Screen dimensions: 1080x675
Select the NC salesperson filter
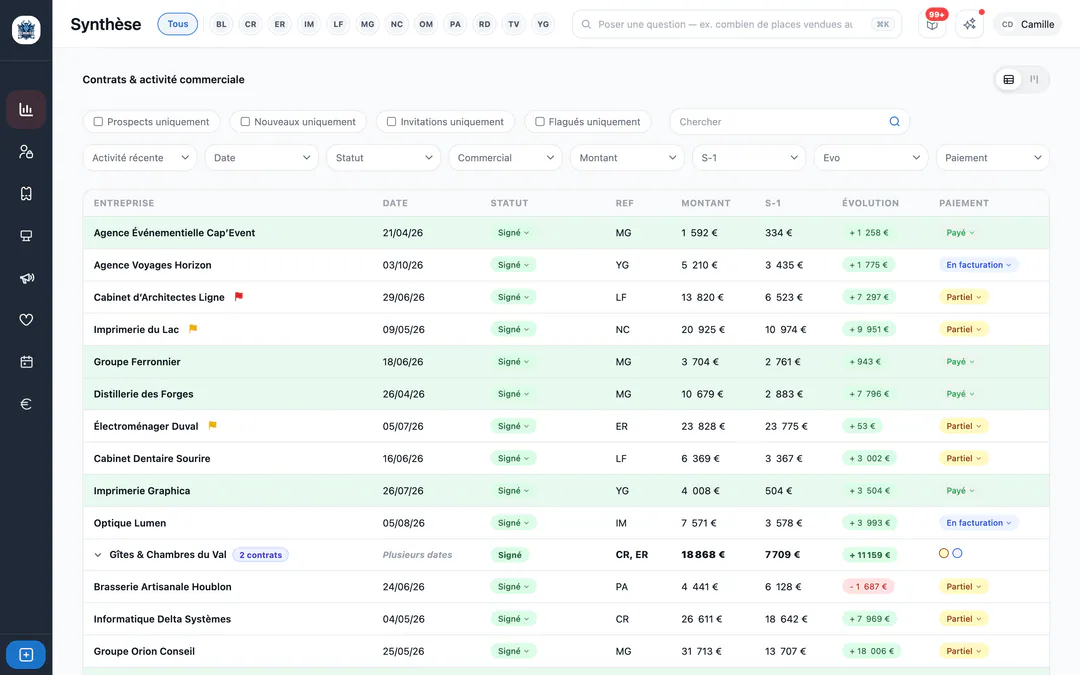(397, 24)
